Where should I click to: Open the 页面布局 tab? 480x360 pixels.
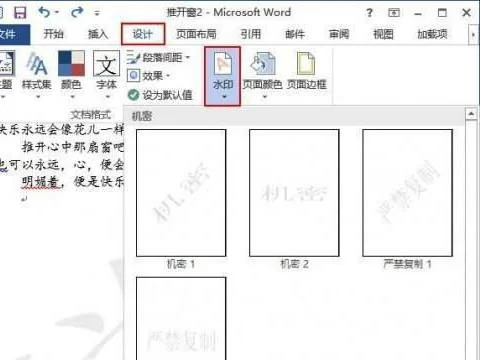pos(196,34)
